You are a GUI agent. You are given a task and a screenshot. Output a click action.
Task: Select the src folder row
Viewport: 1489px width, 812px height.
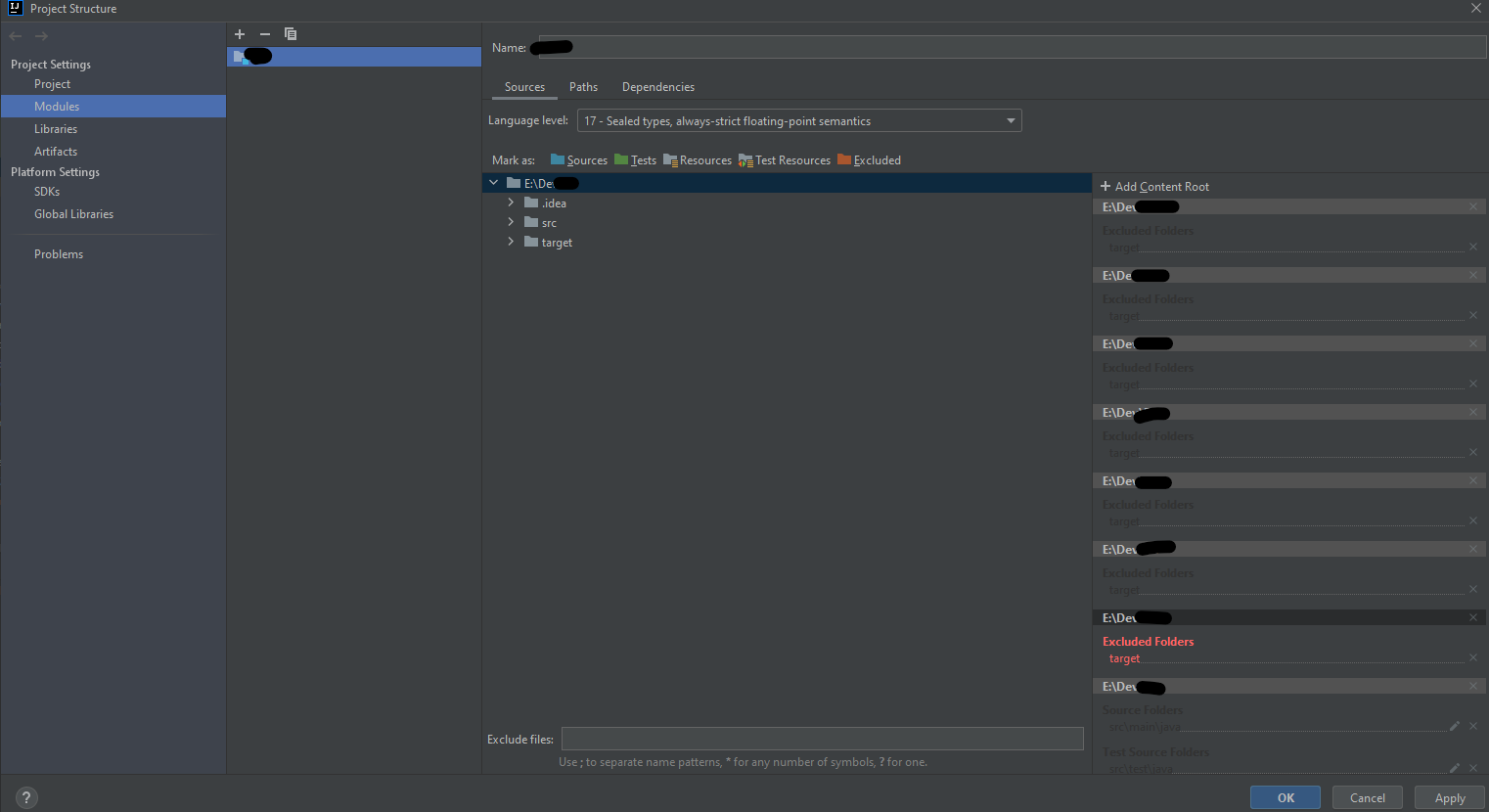[x=787, y=222]
